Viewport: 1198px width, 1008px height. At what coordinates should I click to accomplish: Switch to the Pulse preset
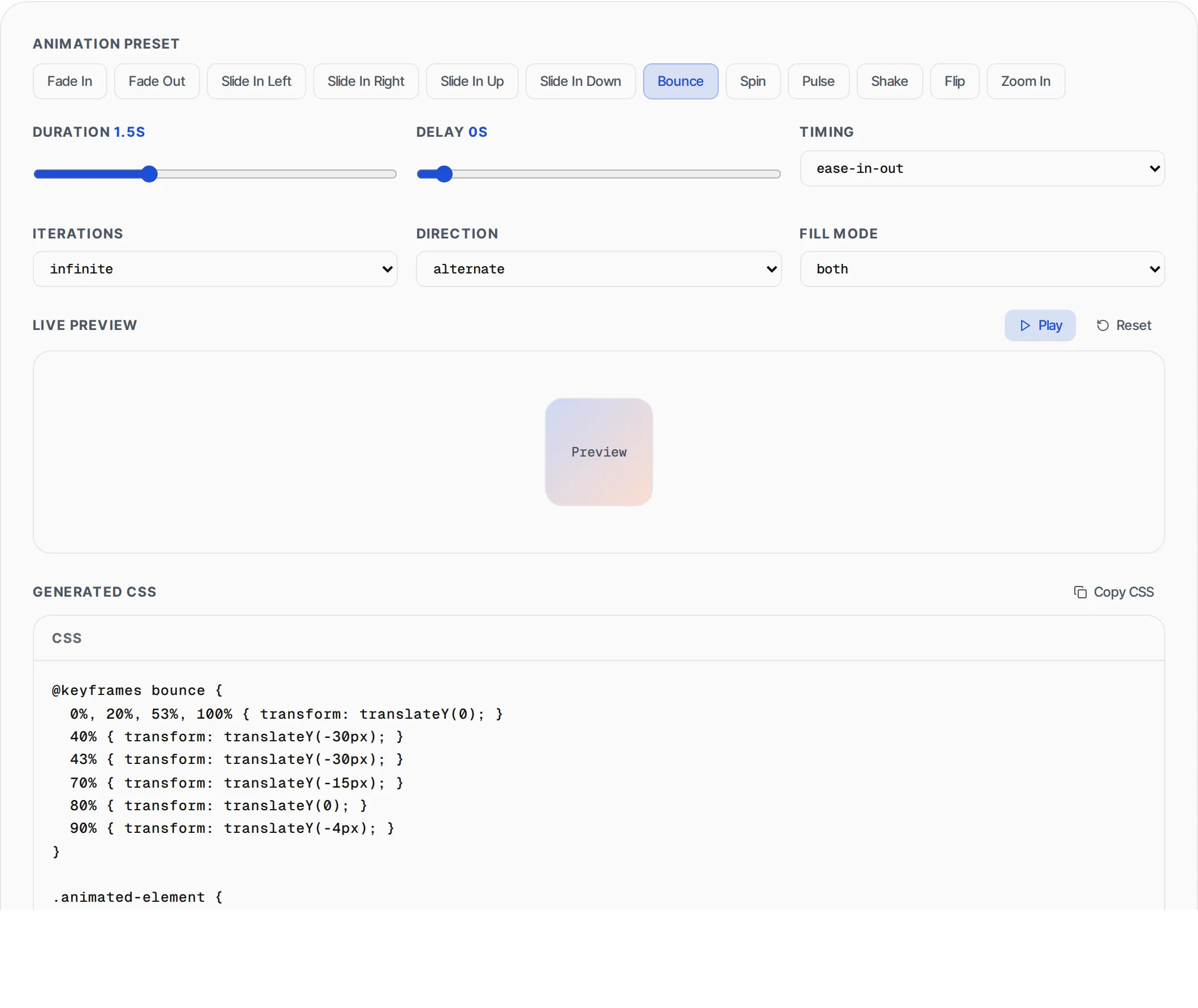pos(818,81)
